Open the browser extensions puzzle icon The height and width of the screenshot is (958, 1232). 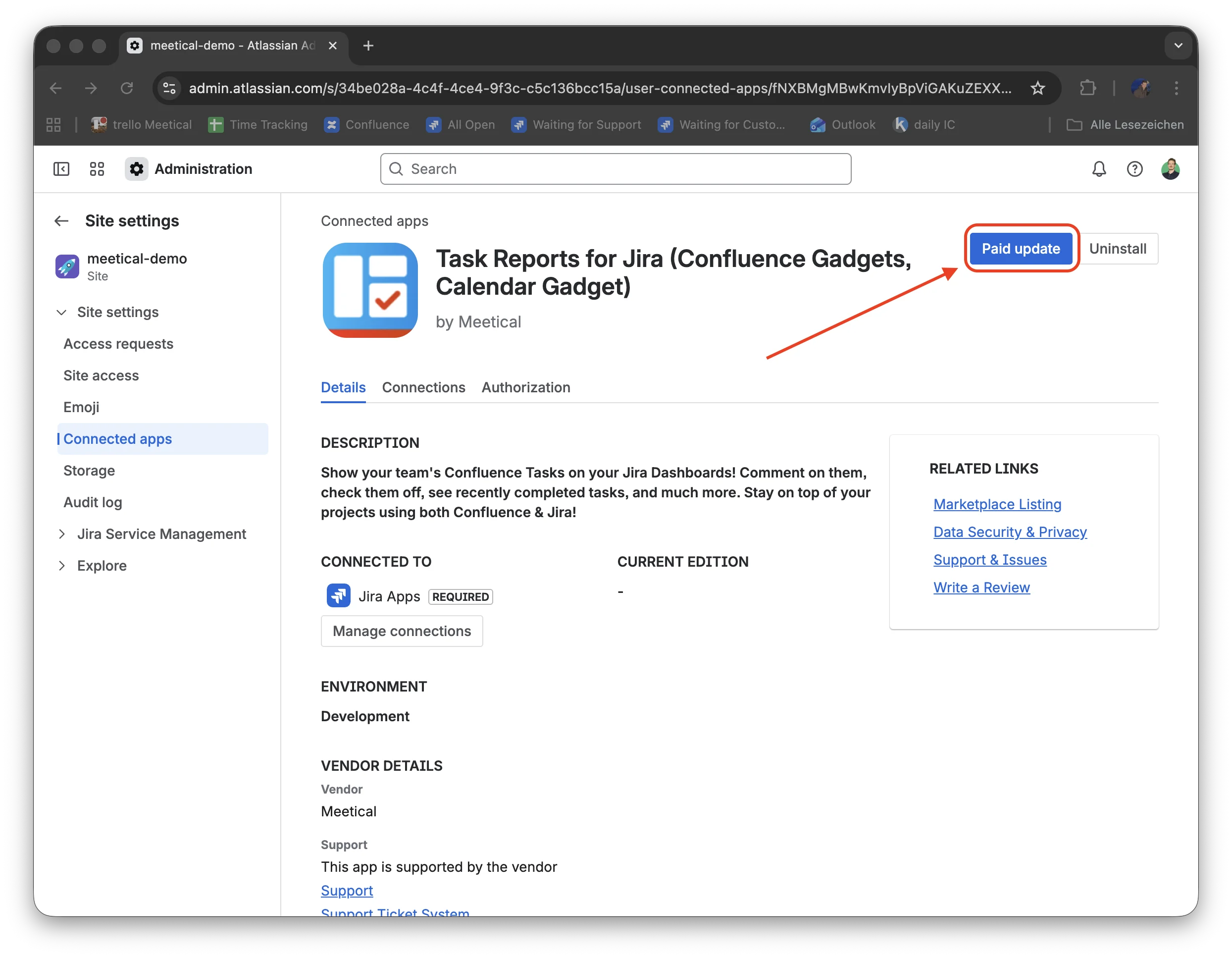1087,88
